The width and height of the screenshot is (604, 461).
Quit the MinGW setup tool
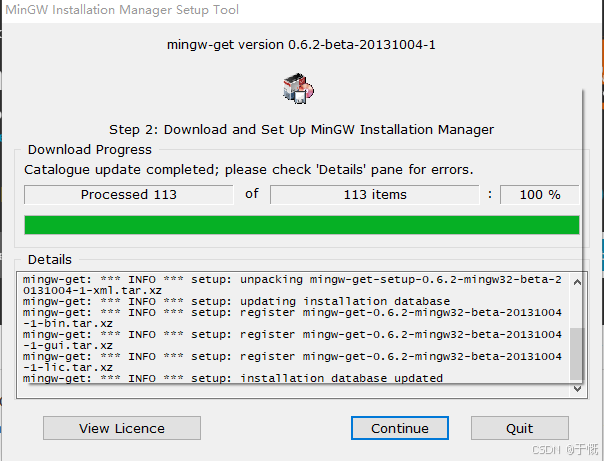pos(519,428)
